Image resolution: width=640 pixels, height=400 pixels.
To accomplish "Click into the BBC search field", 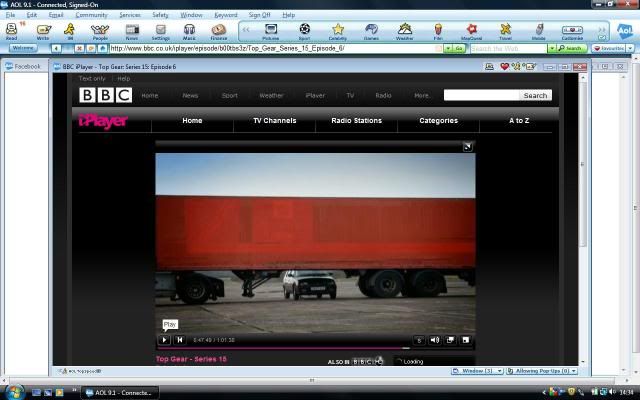I will tap(481, 96).
